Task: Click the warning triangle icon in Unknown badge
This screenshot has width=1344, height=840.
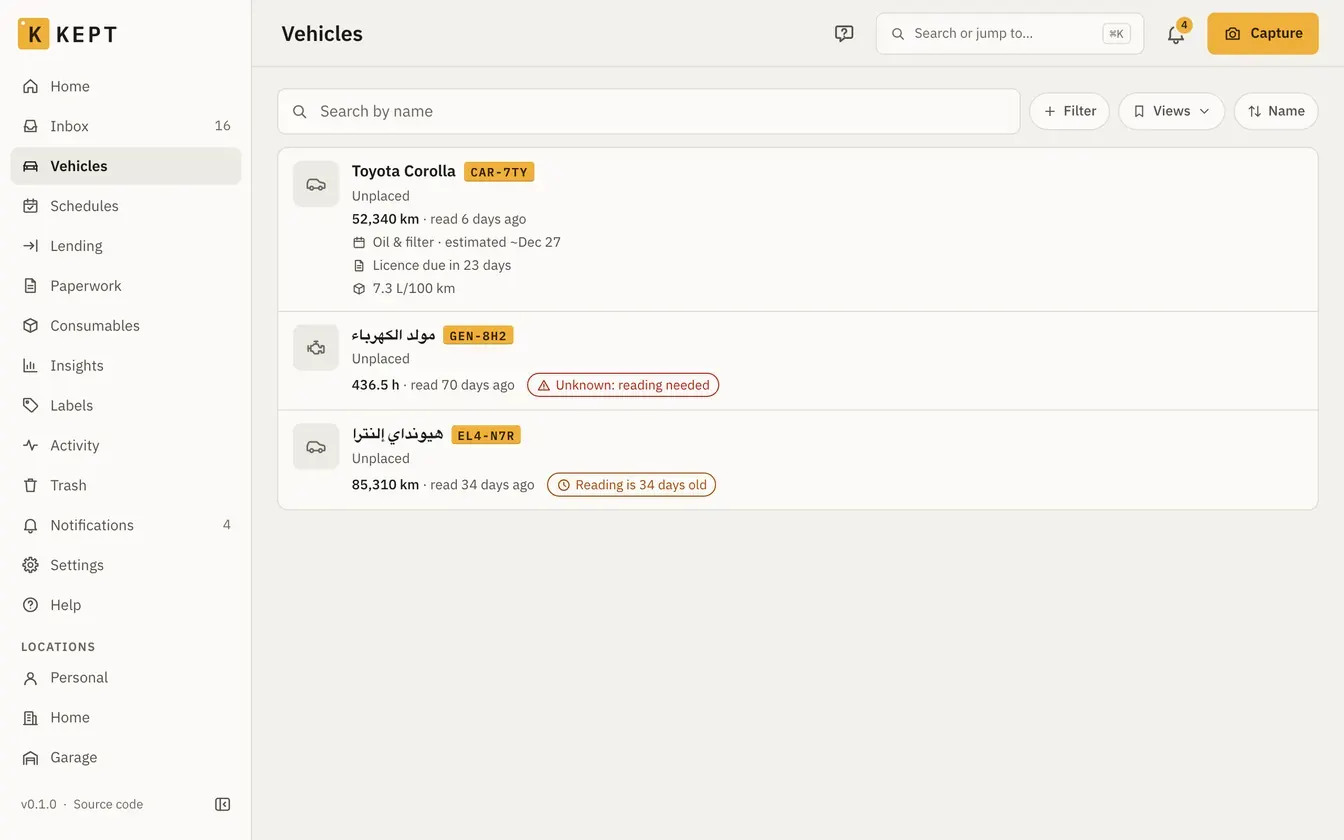Action: tap(544, 385)
